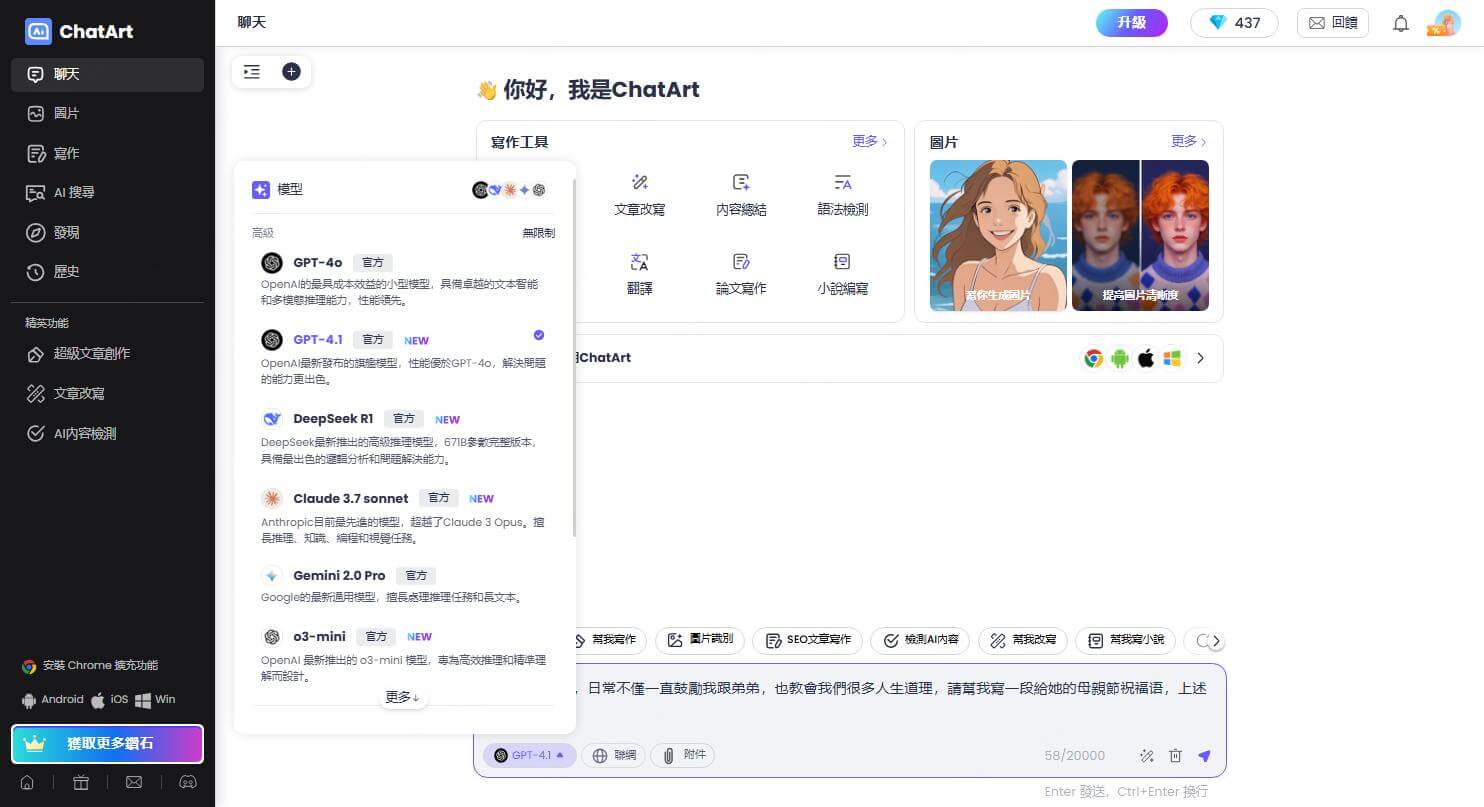1484x807 pixels.
Task: Click the ChatArt logo
Action: click(79, 31)
